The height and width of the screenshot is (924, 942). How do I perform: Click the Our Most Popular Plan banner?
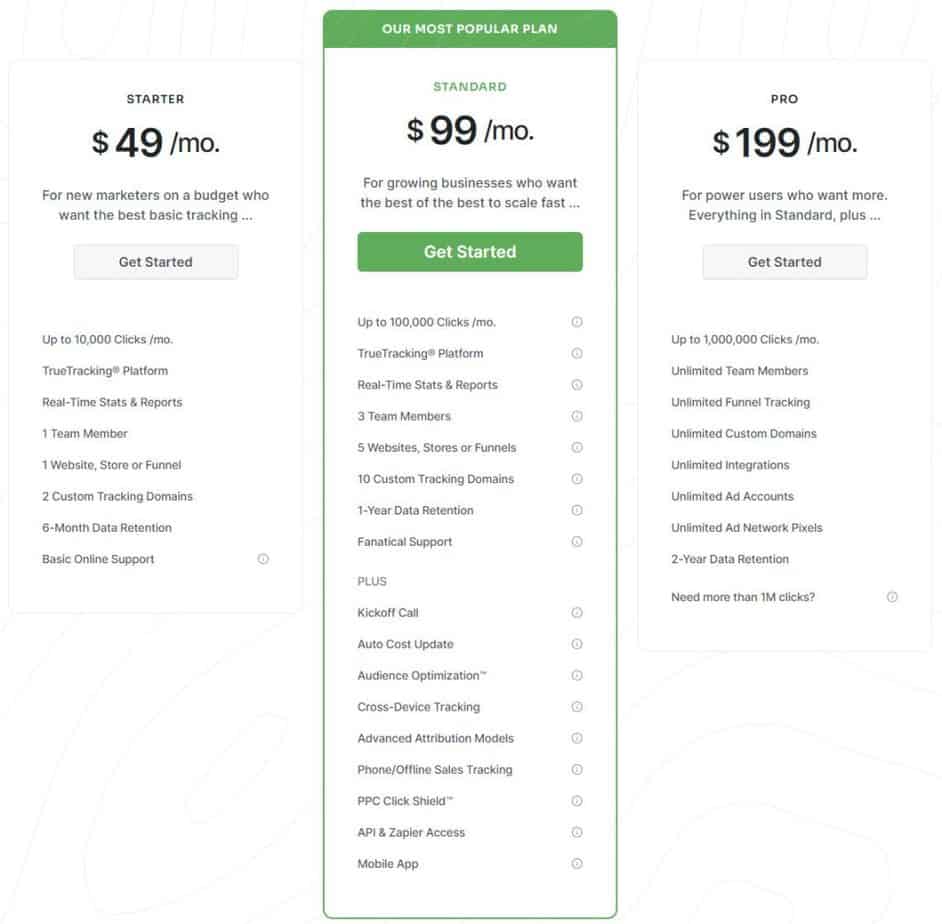pos(470,29)
